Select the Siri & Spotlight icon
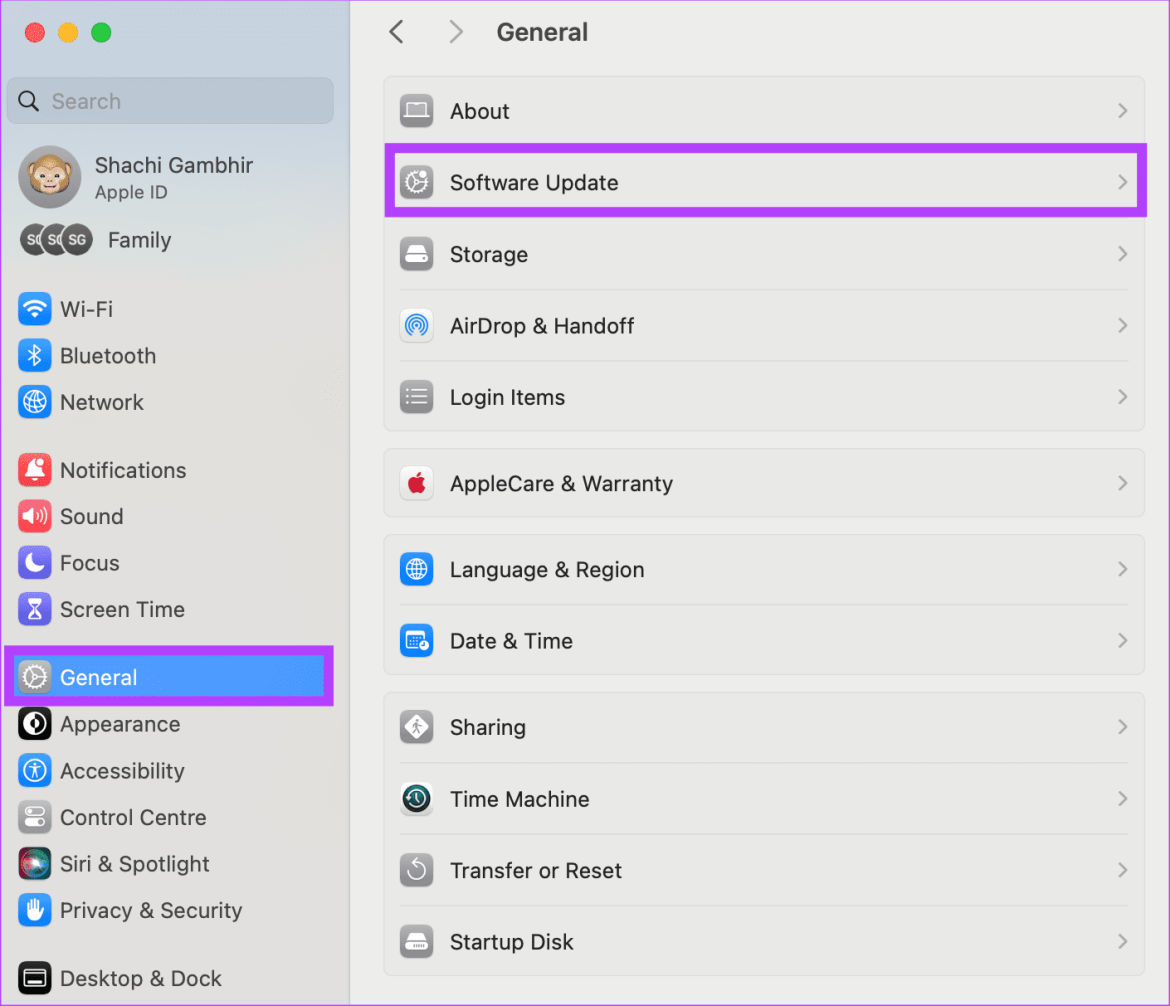 [x=35, y=864]
